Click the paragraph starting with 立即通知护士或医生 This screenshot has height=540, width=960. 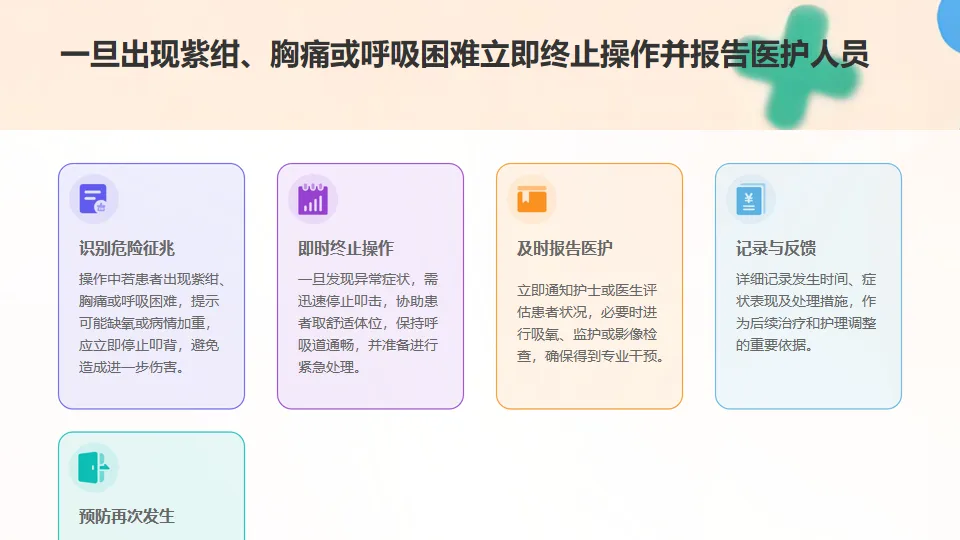(x=591, y=323)
